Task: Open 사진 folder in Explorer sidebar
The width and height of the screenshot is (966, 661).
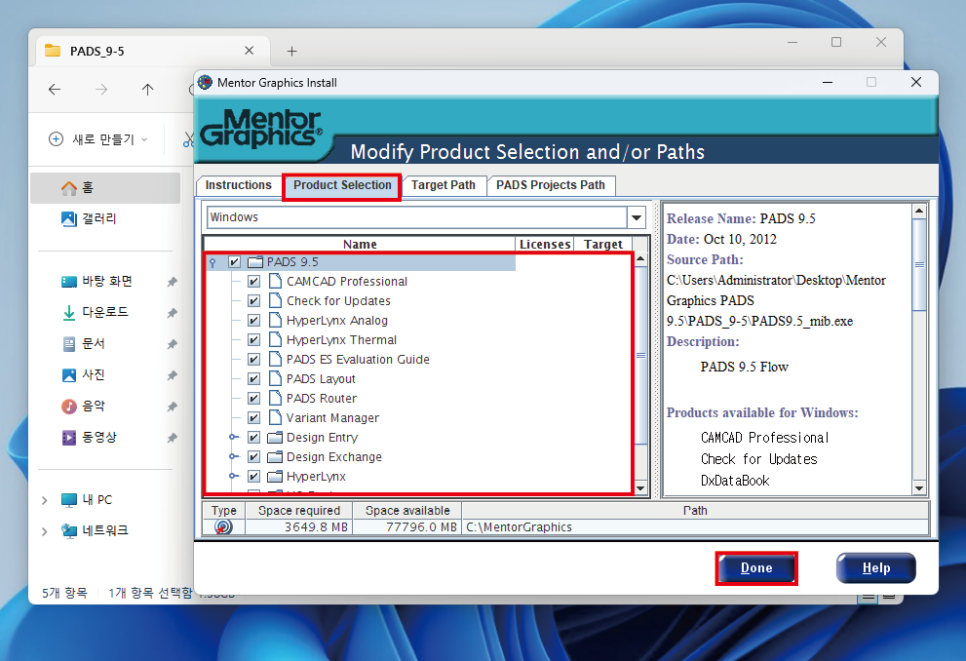Action: 105,375
